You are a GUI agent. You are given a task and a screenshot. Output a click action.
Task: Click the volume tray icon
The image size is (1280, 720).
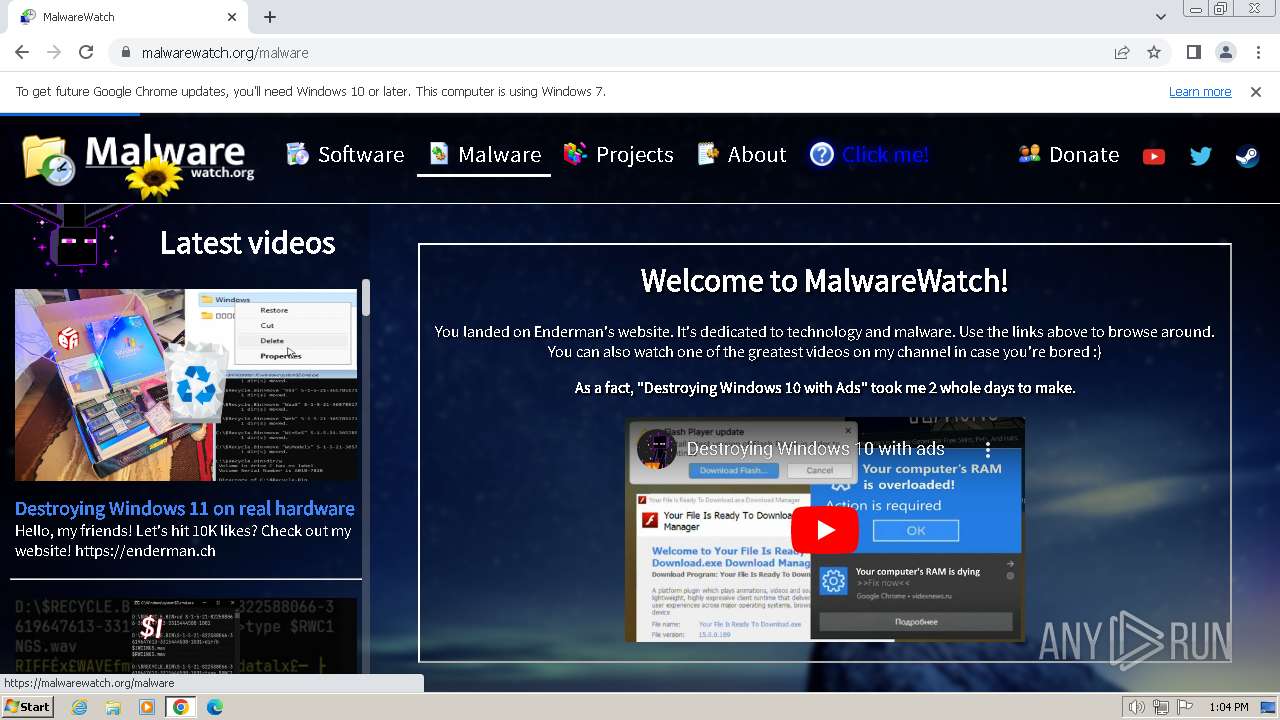(x=1136, y=707)
